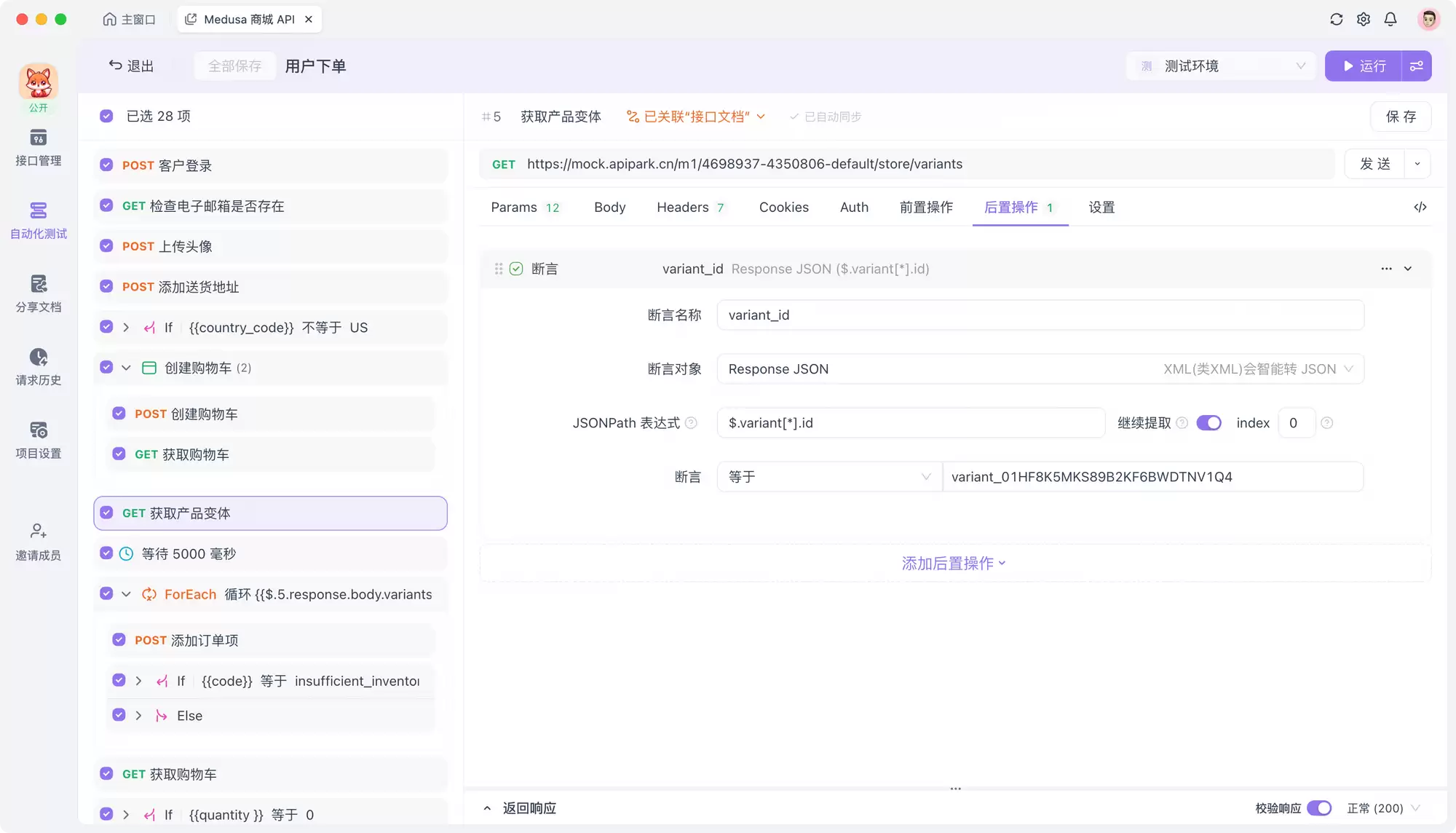Click the help icon next to 继续提取
1456x833 pixels.
[1182, 423]
